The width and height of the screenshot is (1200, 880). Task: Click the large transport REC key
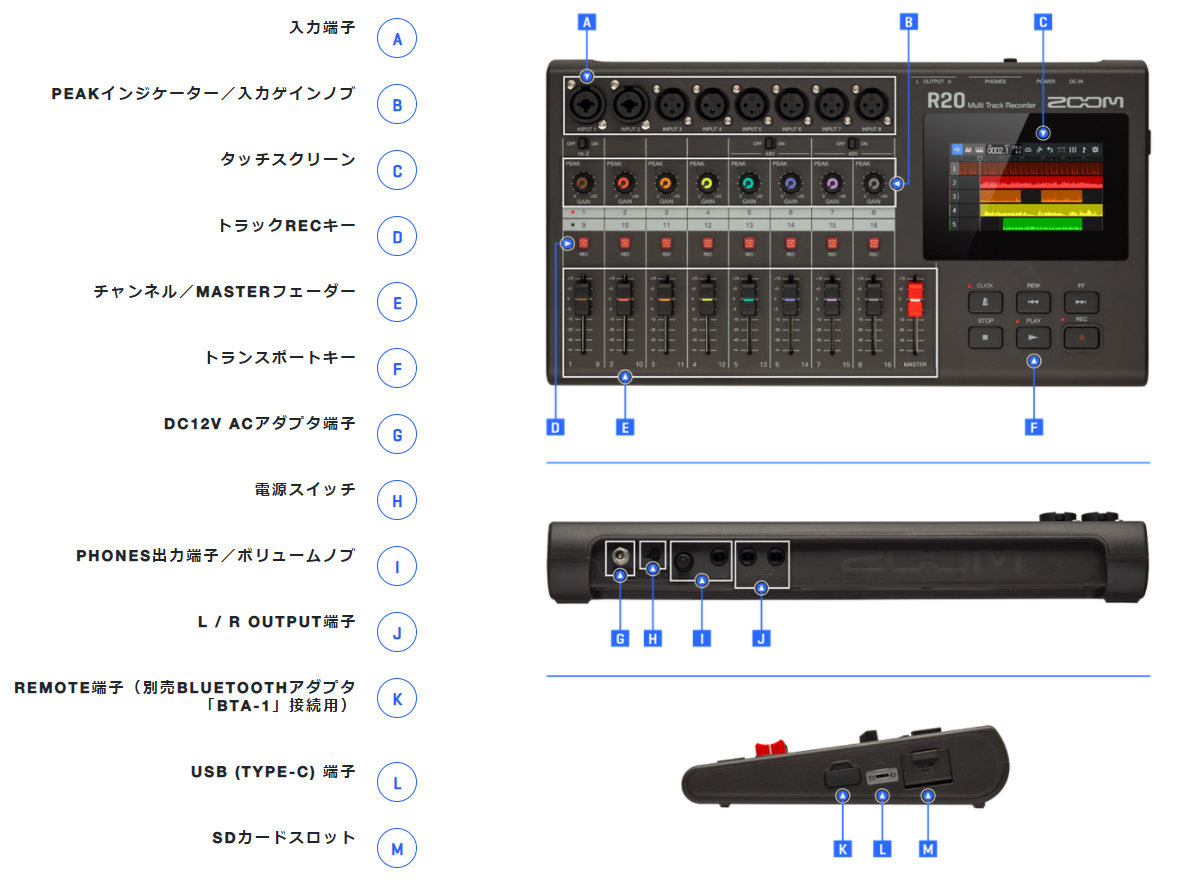click(x=1081, y=338)
